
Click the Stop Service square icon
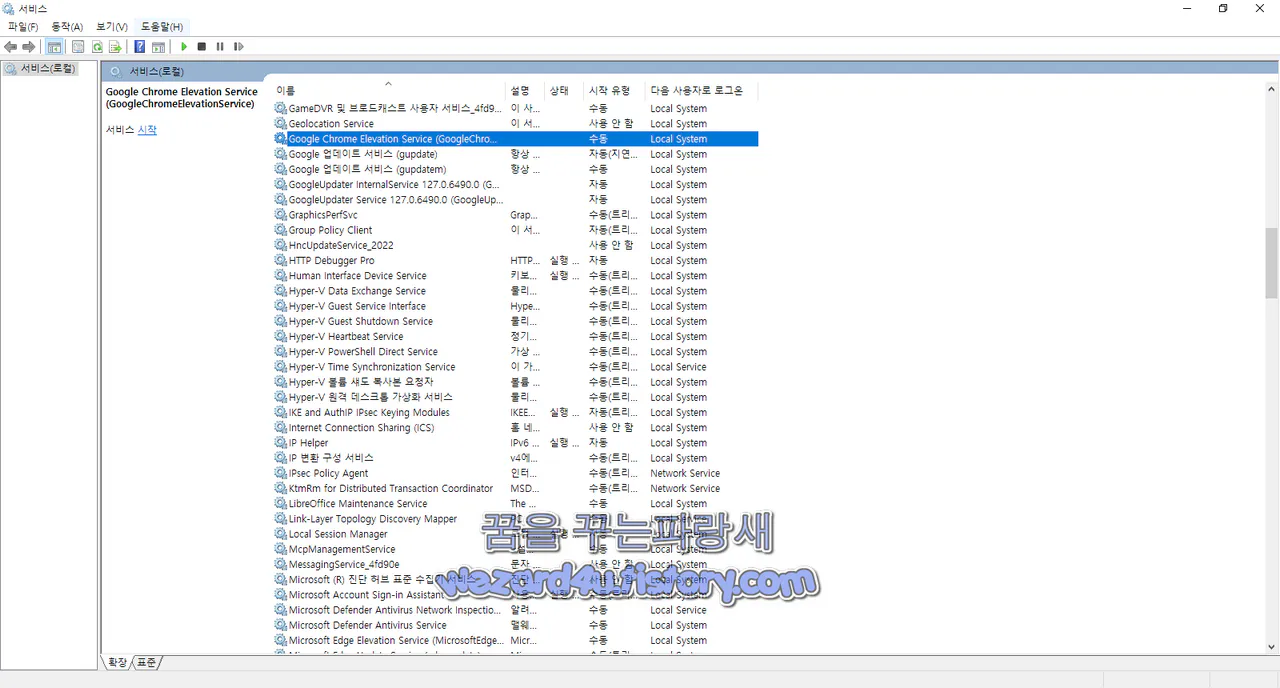(202, 47)
